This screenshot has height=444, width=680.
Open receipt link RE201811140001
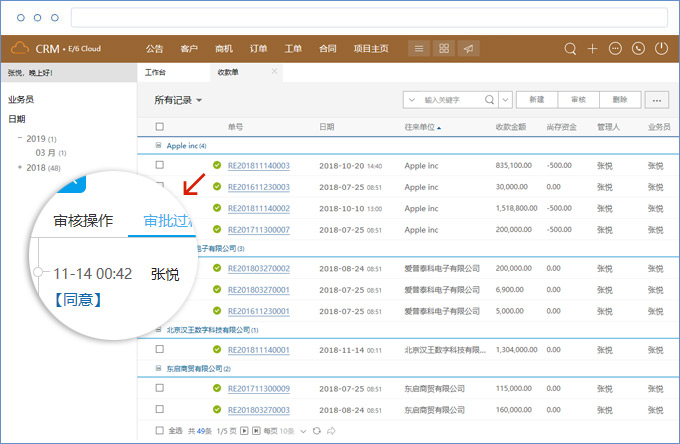[x=258, y=350]
